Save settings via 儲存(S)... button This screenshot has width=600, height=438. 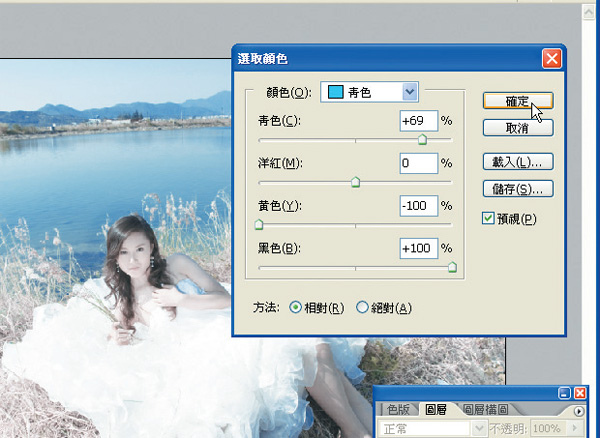click(518, 189)
